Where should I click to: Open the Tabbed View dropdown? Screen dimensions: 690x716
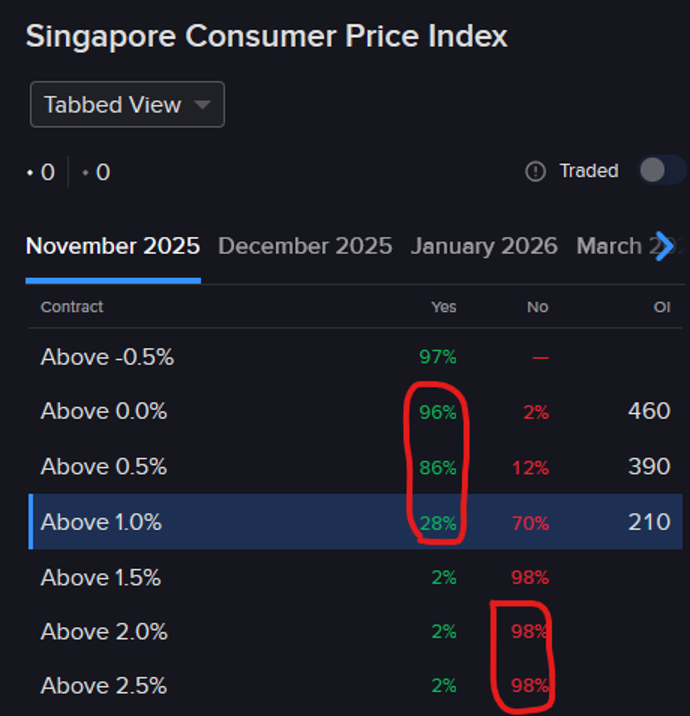coord(127,105)
